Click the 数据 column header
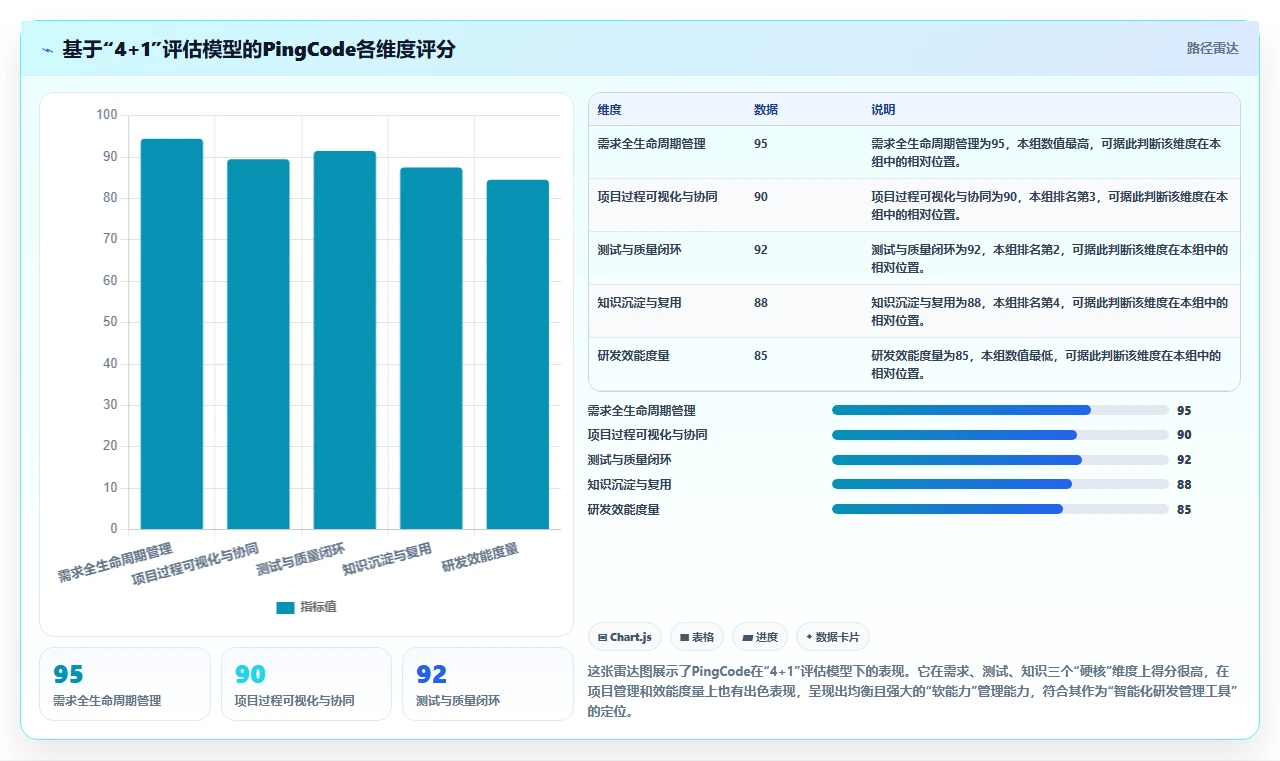 tap(766, 109)
